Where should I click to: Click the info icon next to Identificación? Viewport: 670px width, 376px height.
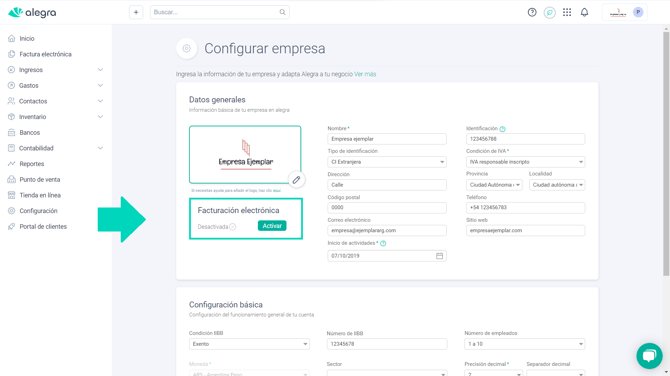[502, 129]
